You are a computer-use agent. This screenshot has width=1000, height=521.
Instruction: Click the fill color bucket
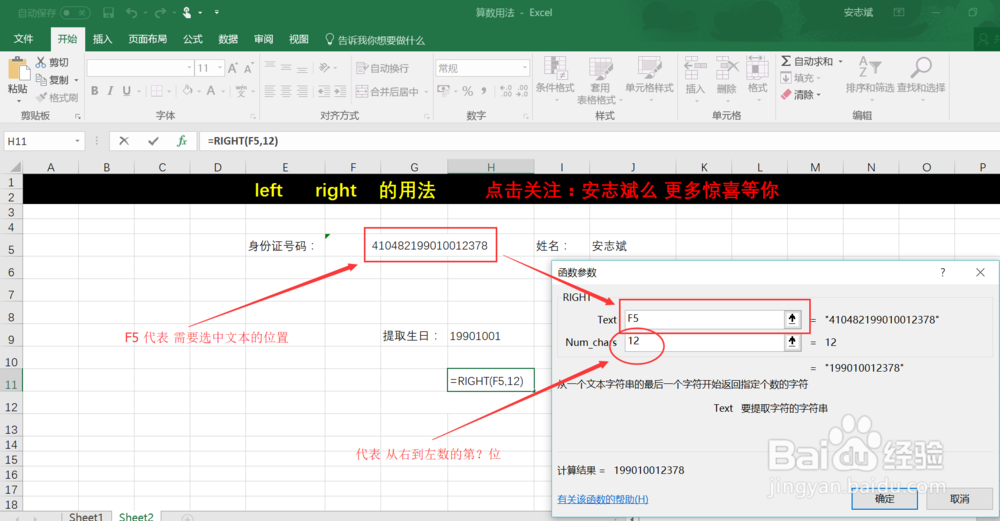(188, 91)
